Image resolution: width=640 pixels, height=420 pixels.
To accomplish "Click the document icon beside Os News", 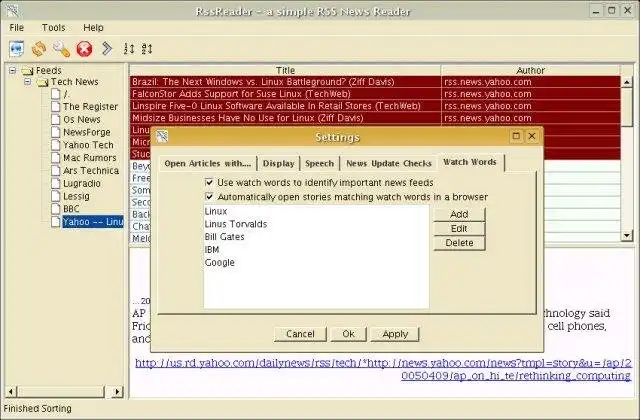I will pos(56,119).
